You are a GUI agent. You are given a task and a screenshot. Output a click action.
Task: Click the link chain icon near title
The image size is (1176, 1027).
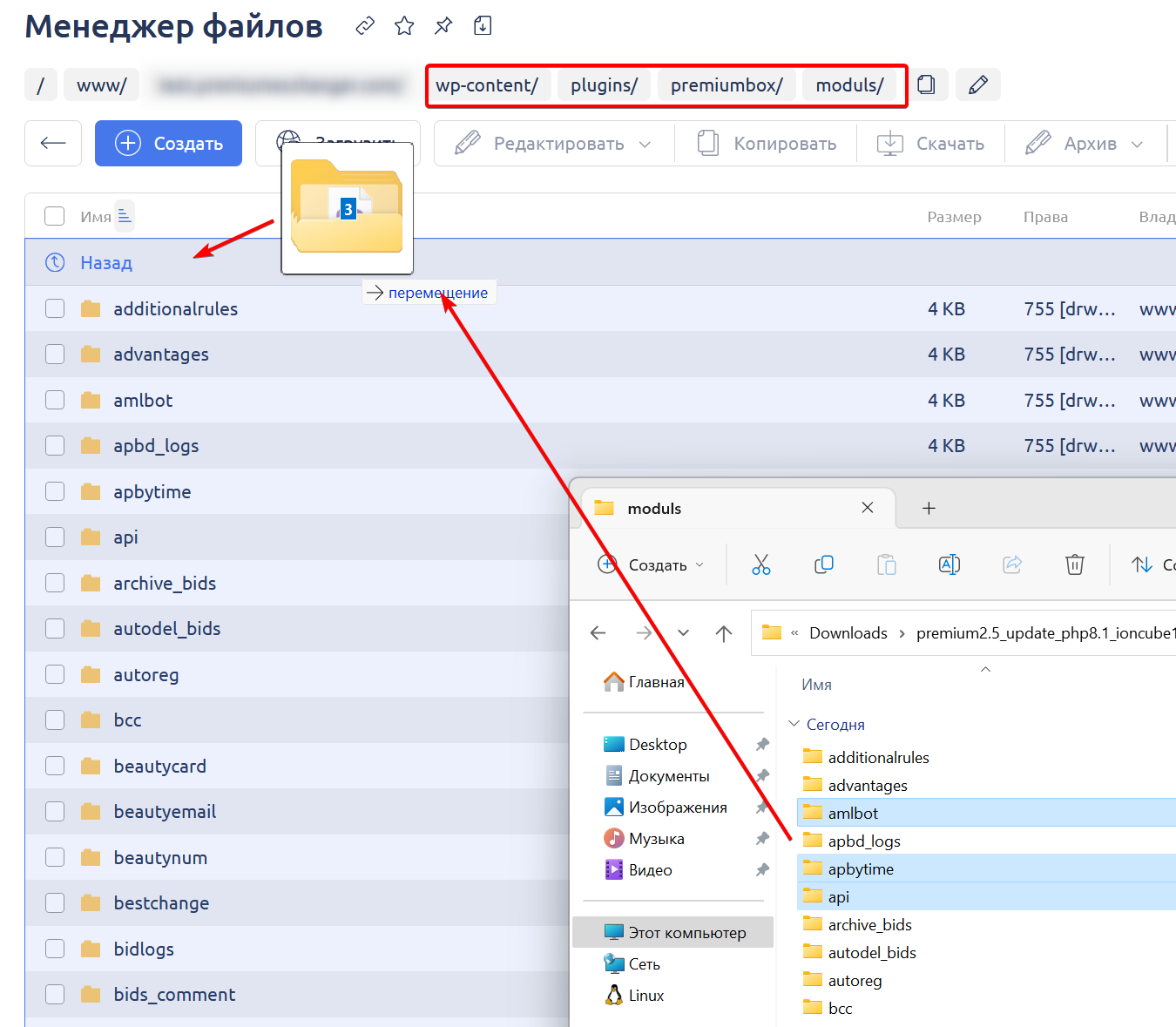pyautogui.click(x=365, y=26)
